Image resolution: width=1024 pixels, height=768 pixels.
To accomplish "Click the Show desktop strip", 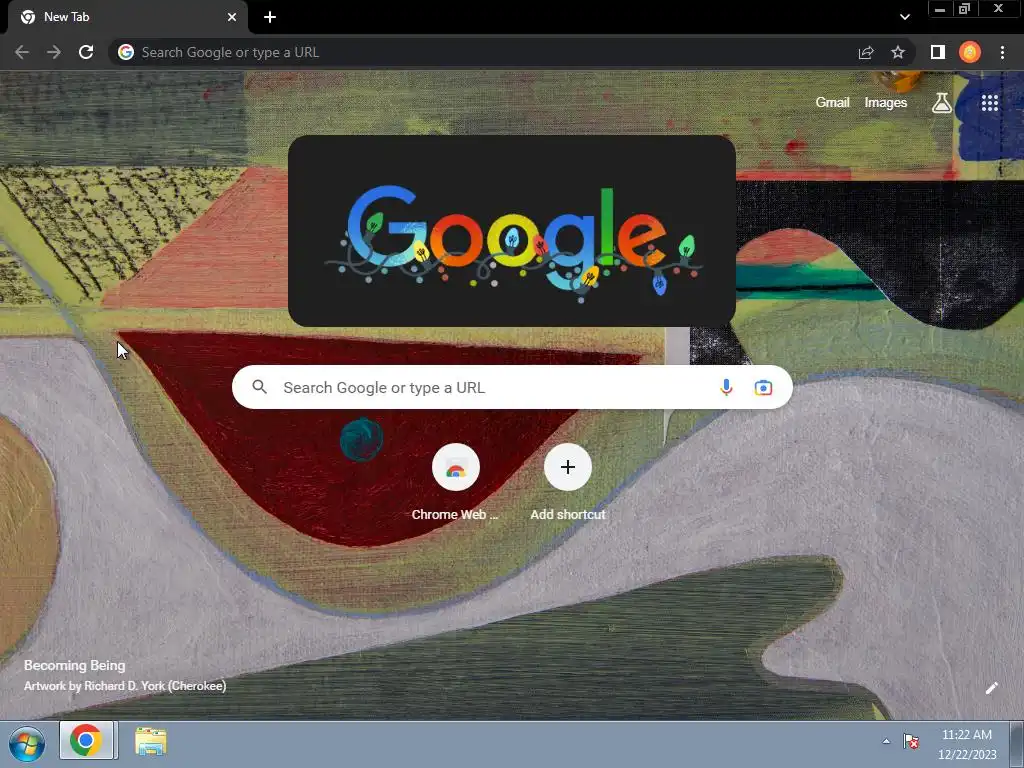I will (1017, 744).
